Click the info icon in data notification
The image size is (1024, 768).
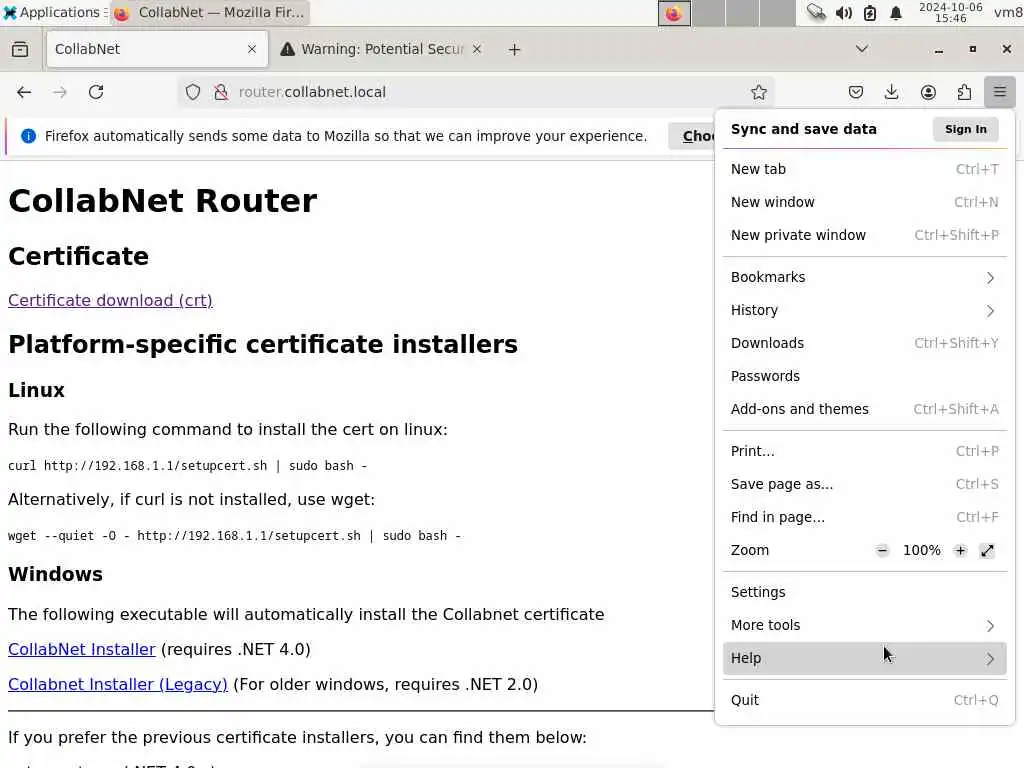pos(28,136)
